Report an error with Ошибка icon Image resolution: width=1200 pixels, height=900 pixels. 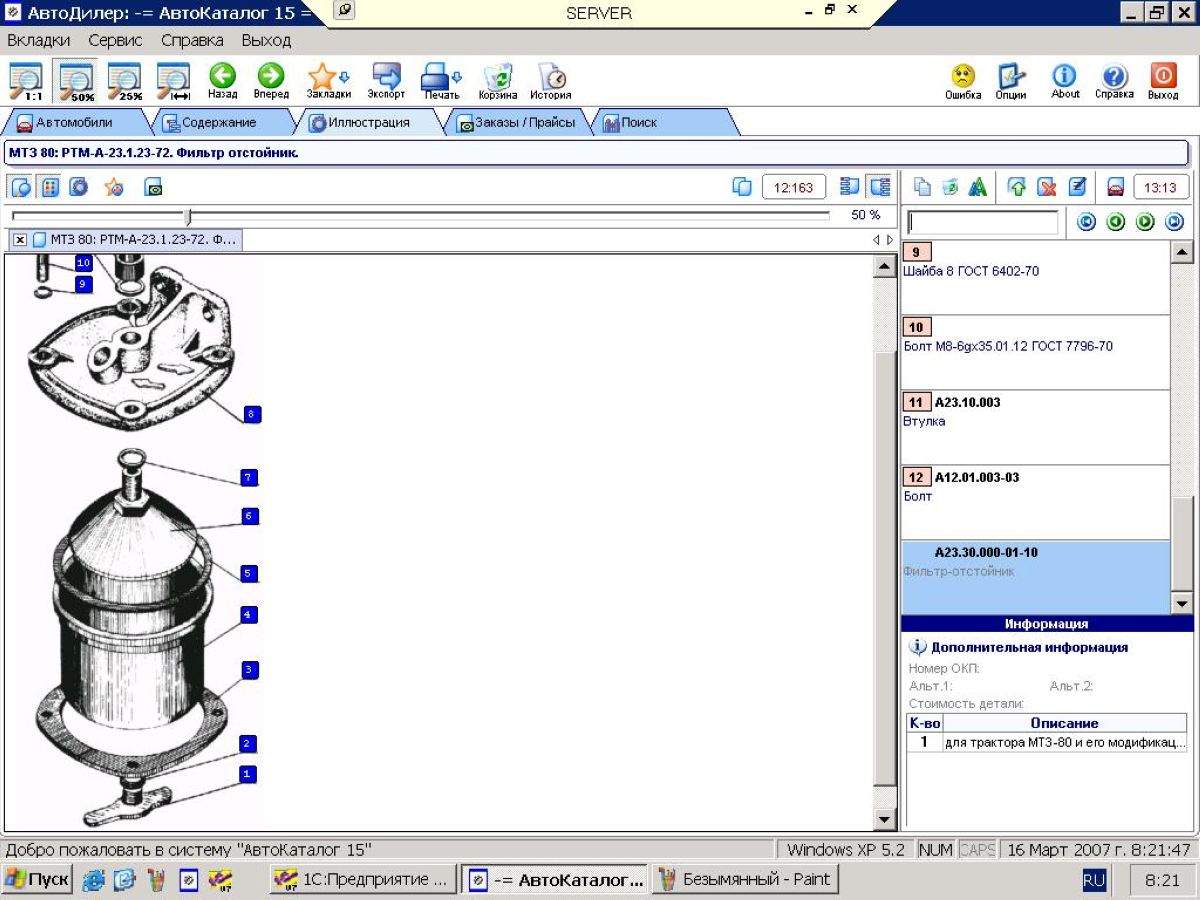pos(963,81)
